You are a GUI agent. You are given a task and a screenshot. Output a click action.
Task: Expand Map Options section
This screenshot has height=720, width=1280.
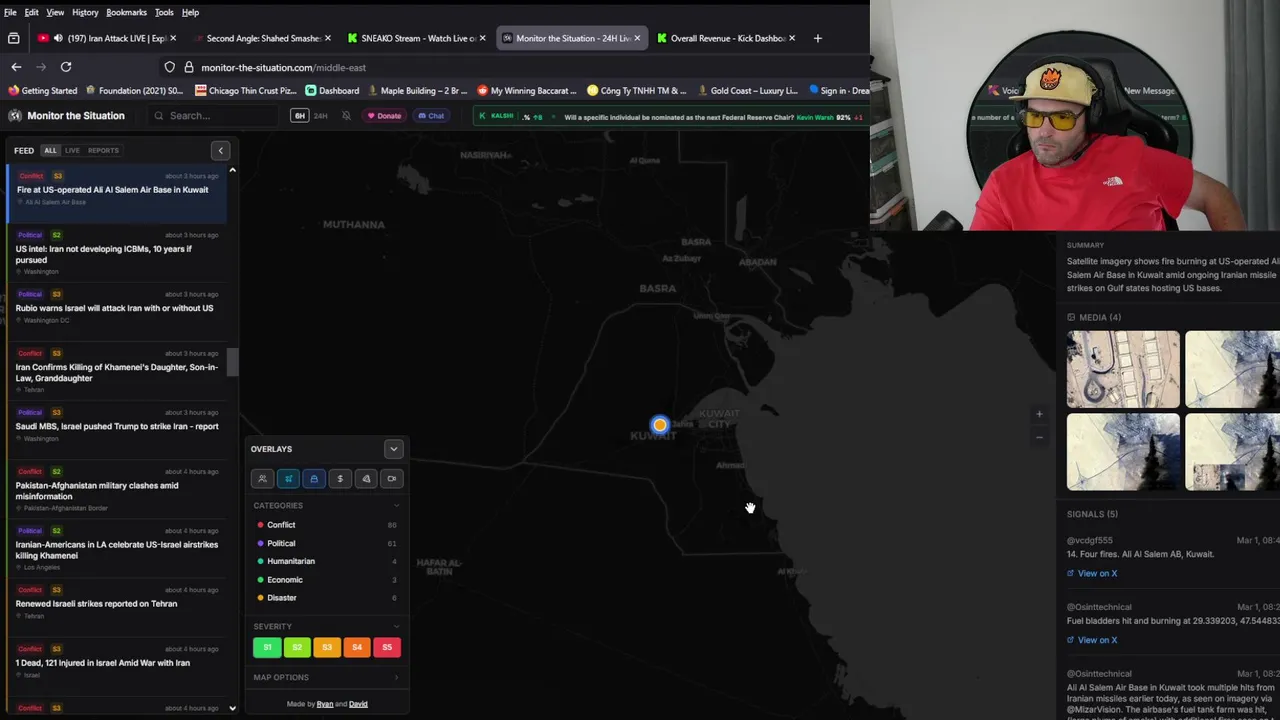396,677
